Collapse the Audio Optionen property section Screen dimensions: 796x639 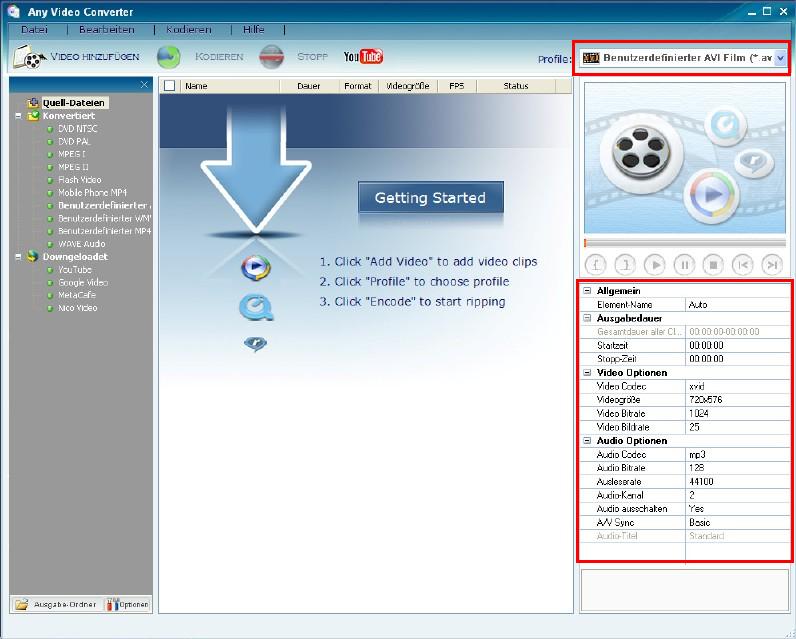coord(587,441)
